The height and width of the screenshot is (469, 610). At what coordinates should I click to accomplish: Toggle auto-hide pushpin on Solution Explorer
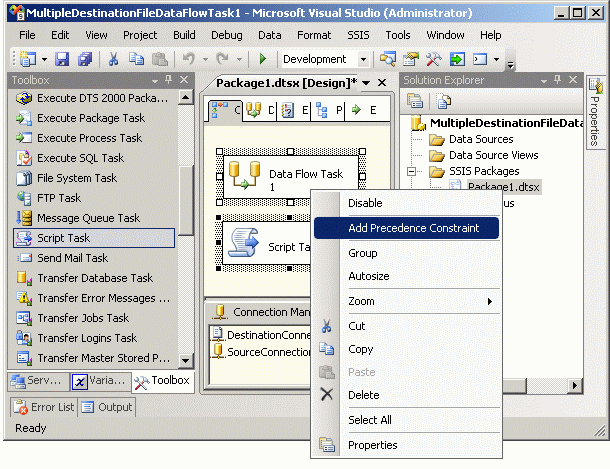click(557, 80)
